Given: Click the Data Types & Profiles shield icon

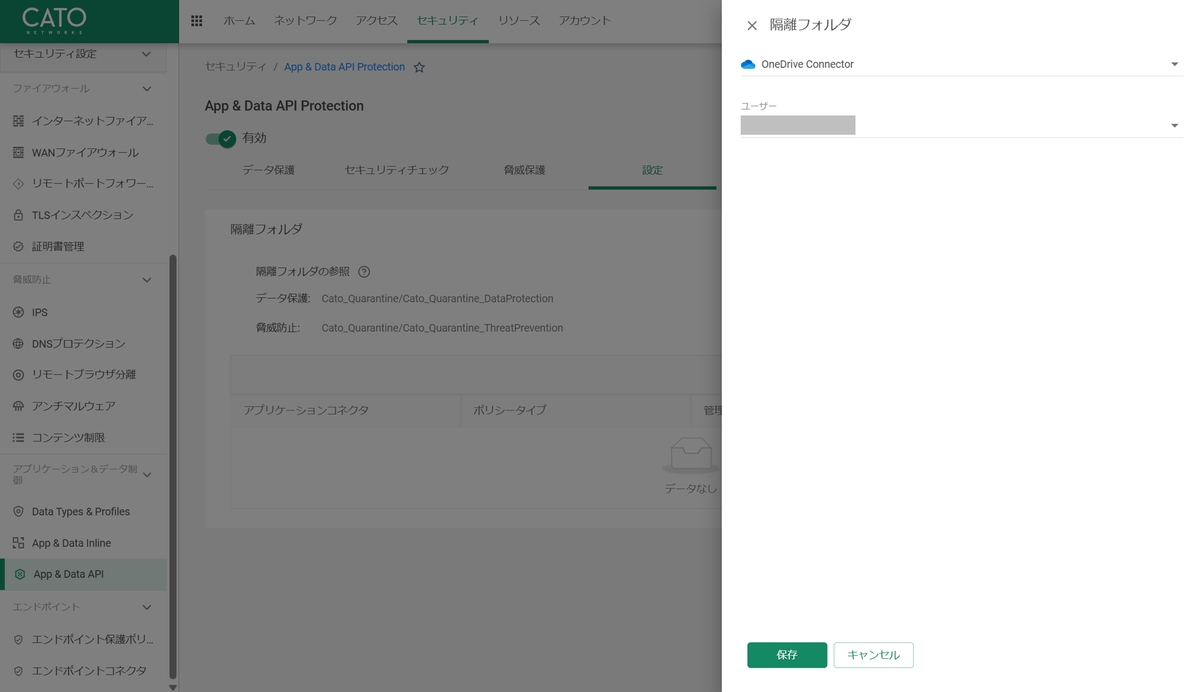Looking at the screenshot, I should pos(18,512).
